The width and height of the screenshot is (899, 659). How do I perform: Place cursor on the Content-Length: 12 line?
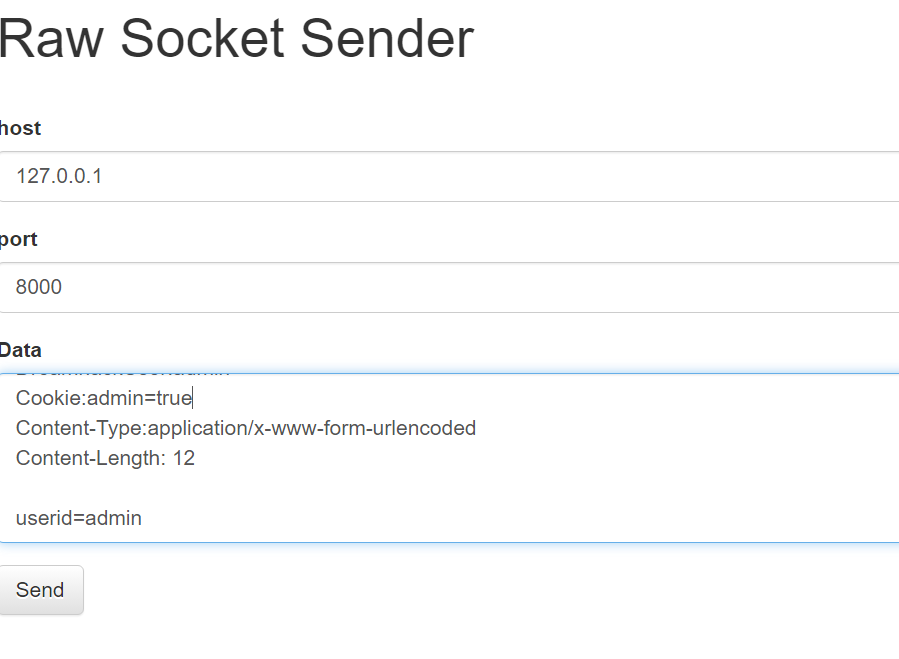point(105,458)
